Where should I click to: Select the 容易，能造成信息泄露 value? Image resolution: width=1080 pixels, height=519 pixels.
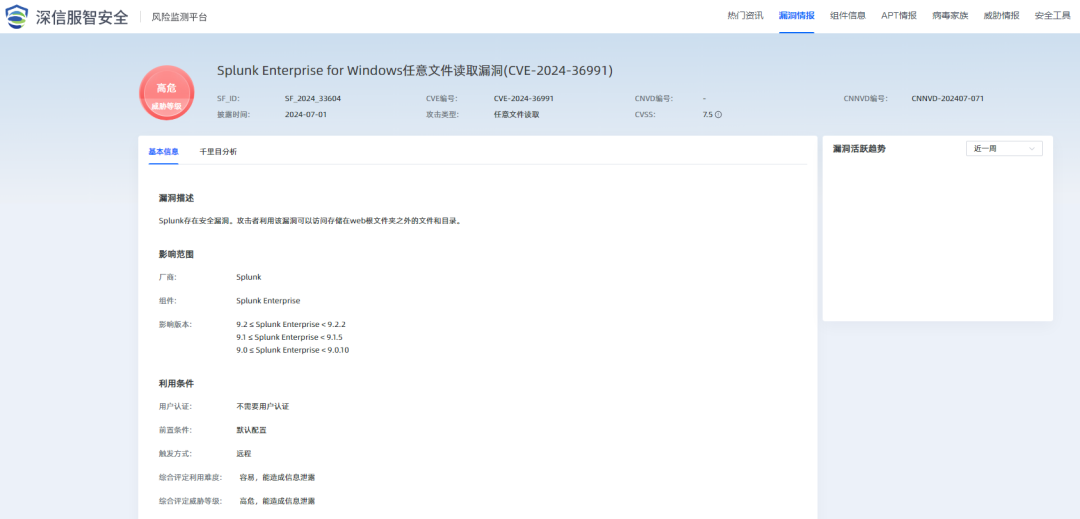tap(278, 477)
